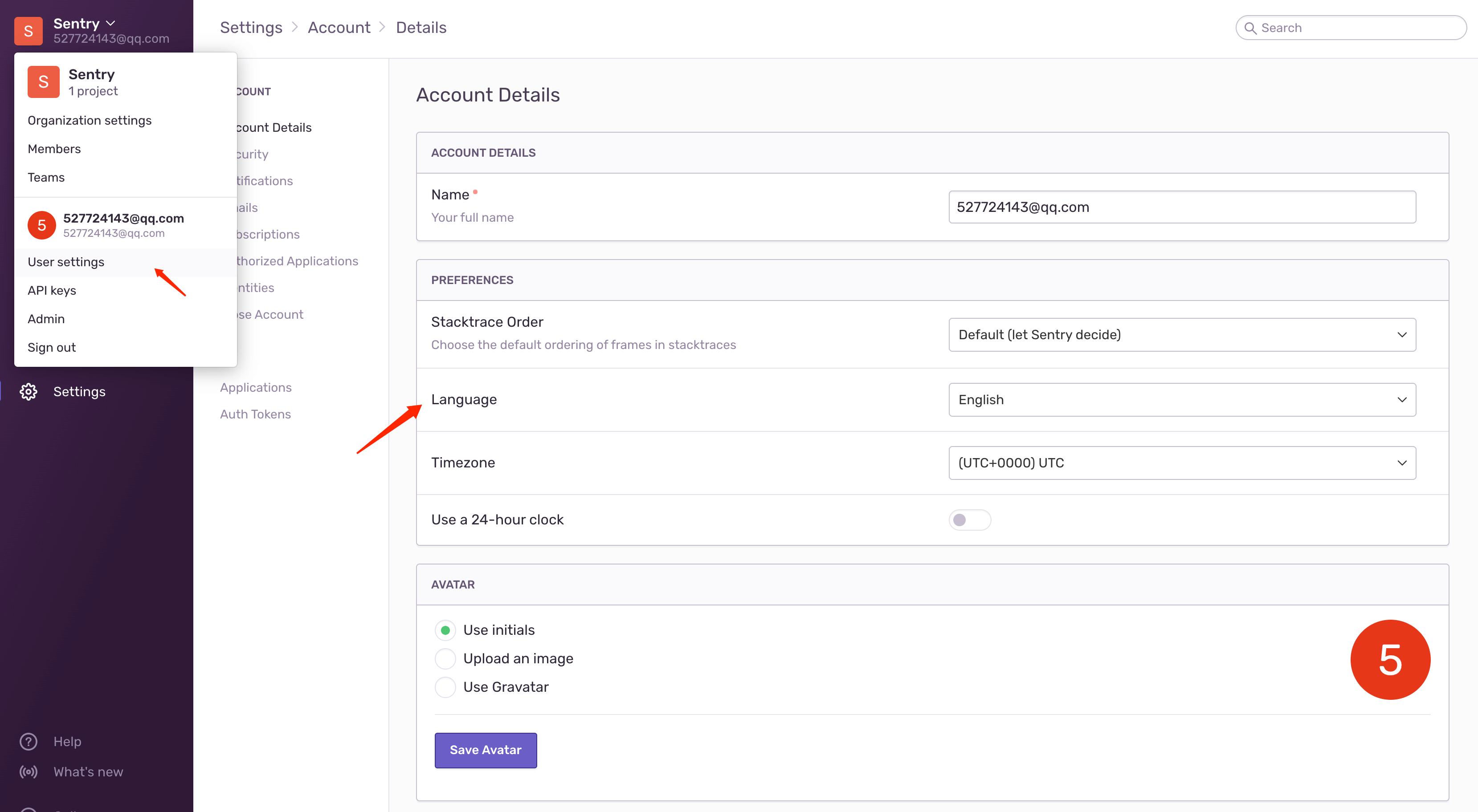This screenshot has height=812, width=1478.
Task: Open Account Details in settings navigation
Action: click(274, 127)
